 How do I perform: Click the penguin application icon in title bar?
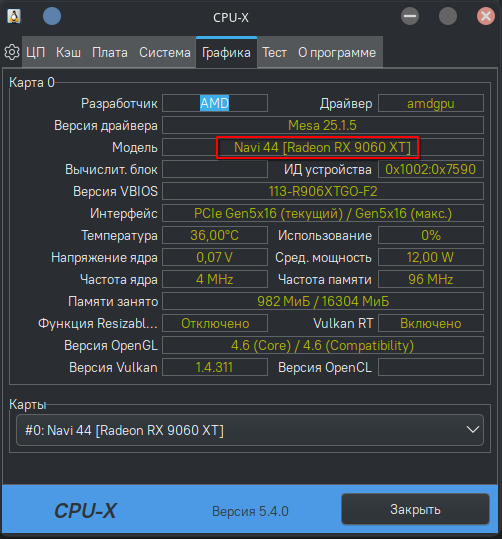coord(14,16)
